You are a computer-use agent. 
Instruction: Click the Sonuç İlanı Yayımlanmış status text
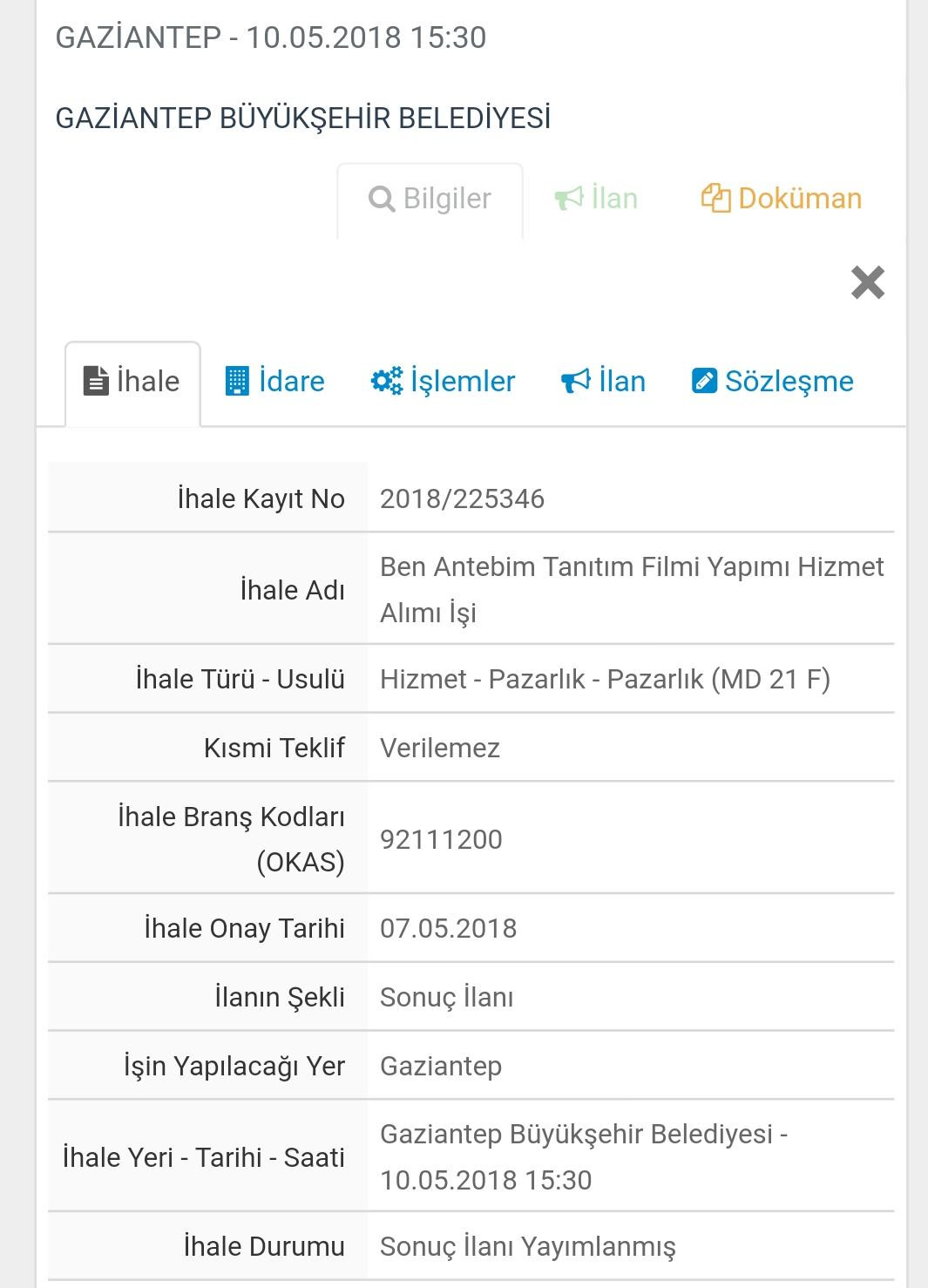527,1246
